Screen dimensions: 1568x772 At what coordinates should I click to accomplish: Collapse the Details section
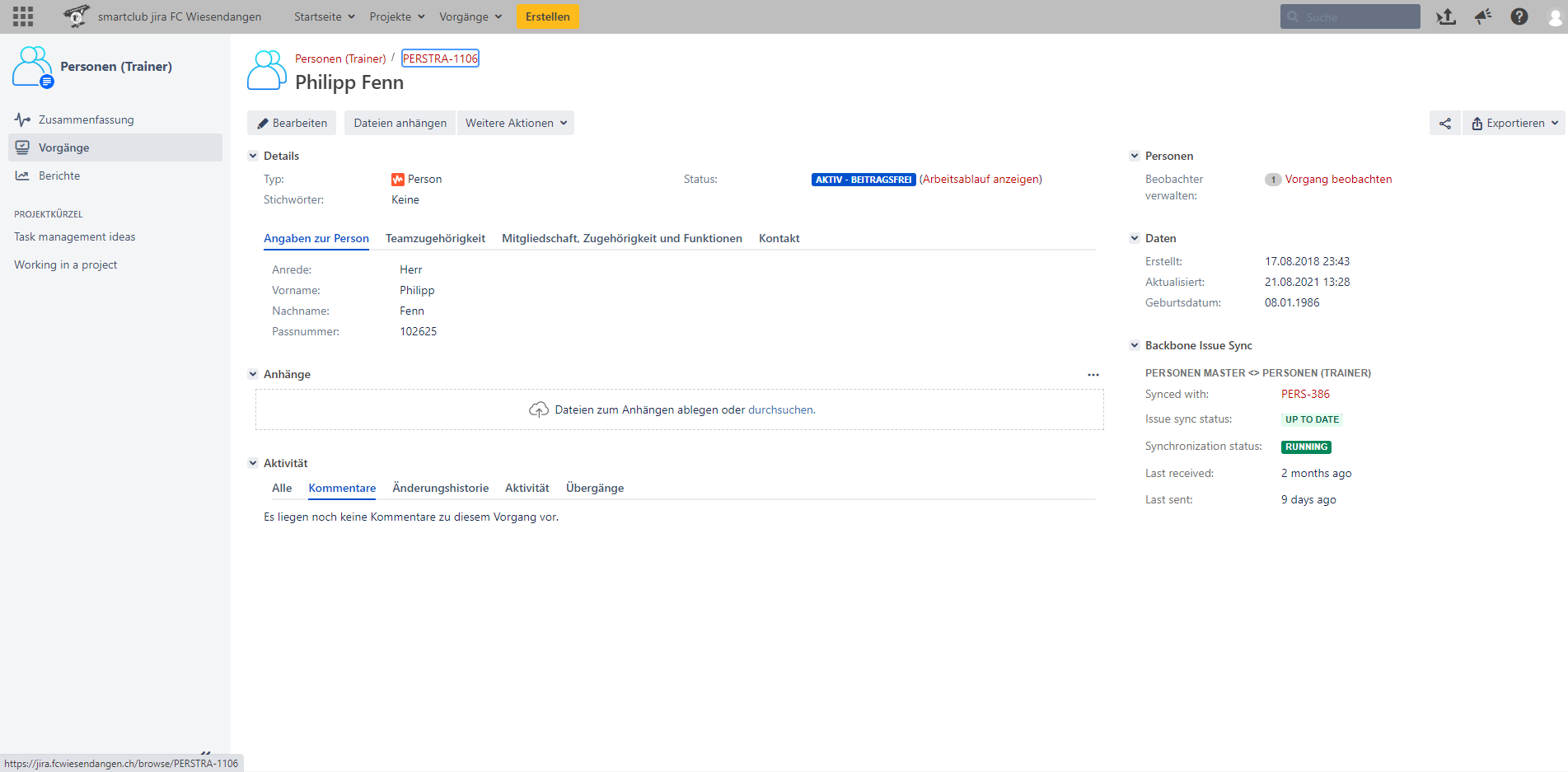click(253, 156)
